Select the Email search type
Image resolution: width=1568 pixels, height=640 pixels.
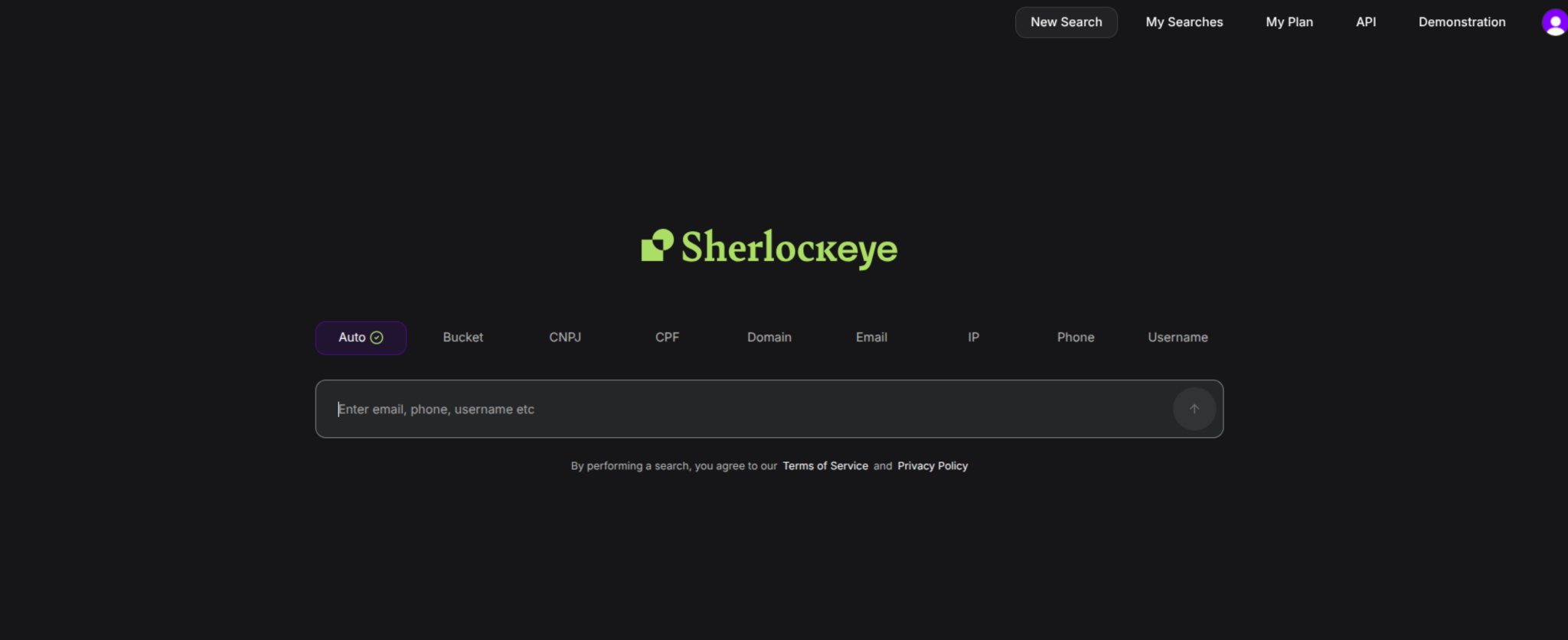pyautogui.click(x=871, y=338)
